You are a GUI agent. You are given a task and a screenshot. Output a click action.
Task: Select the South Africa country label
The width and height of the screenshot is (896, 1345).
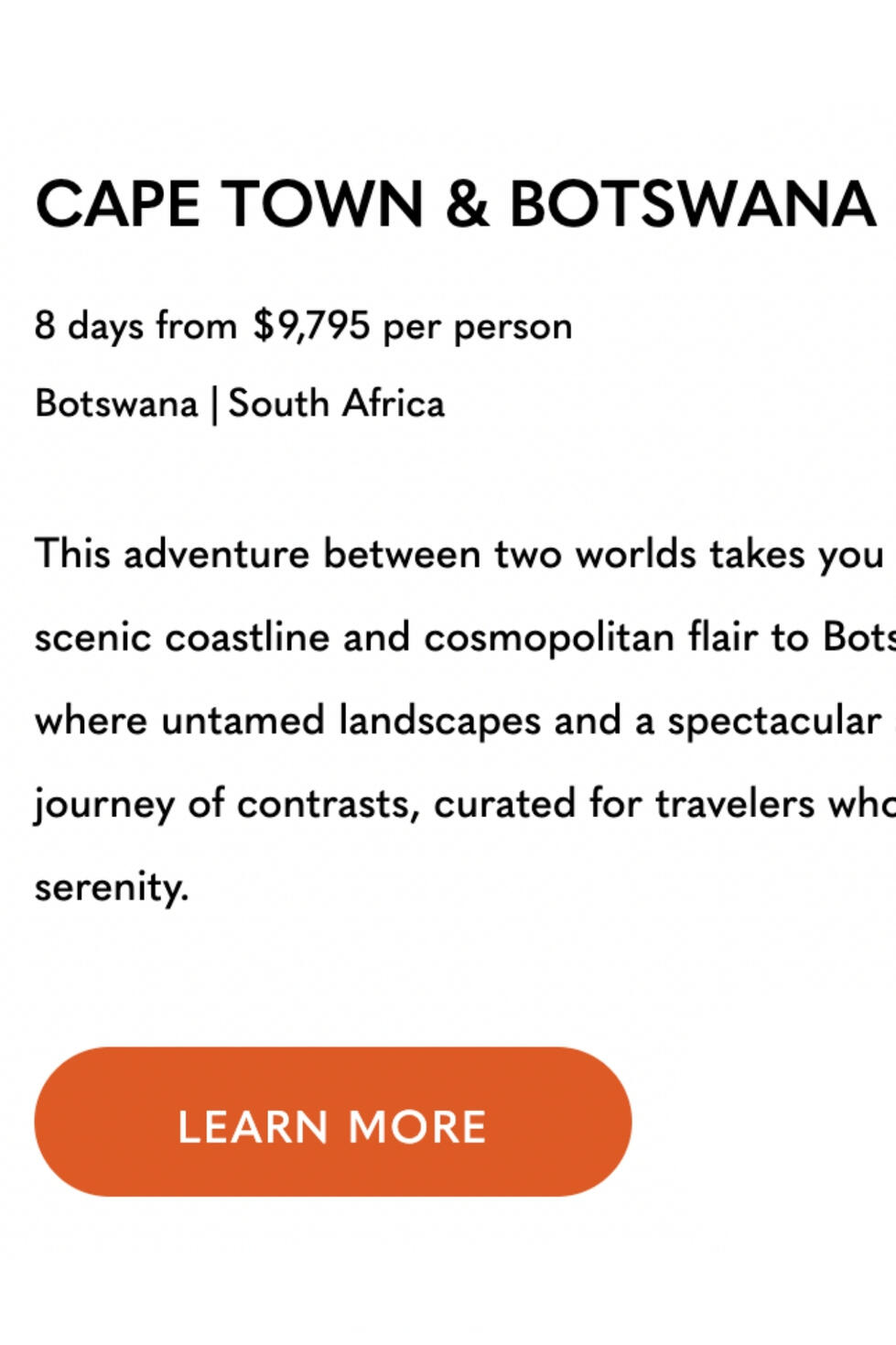point(336,404)
